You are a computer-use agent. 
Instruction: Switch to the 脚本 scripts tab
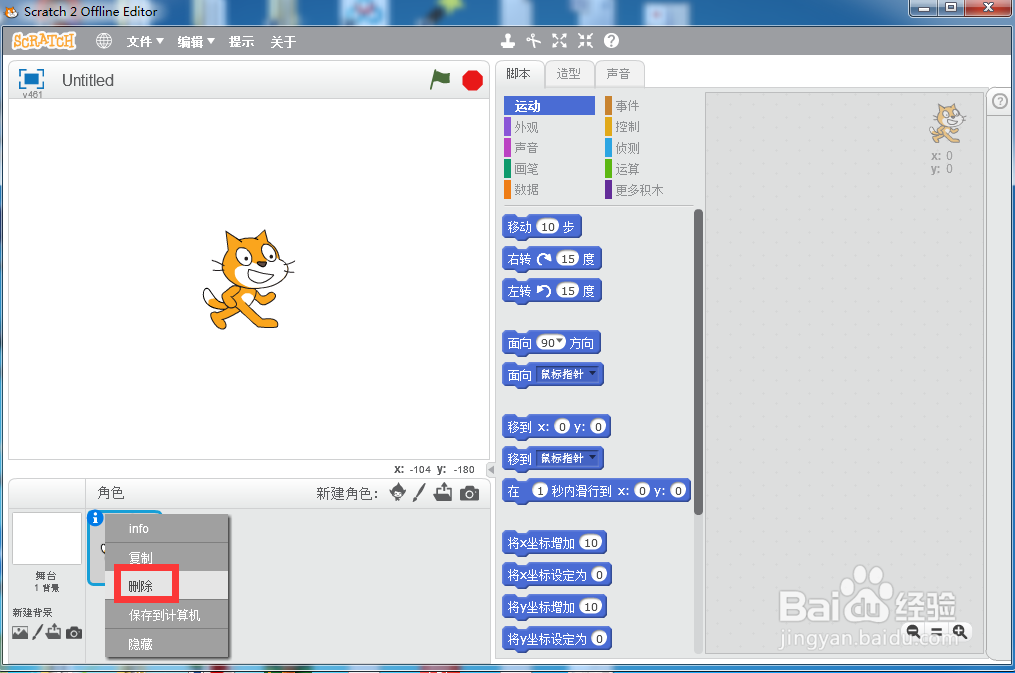519,74
